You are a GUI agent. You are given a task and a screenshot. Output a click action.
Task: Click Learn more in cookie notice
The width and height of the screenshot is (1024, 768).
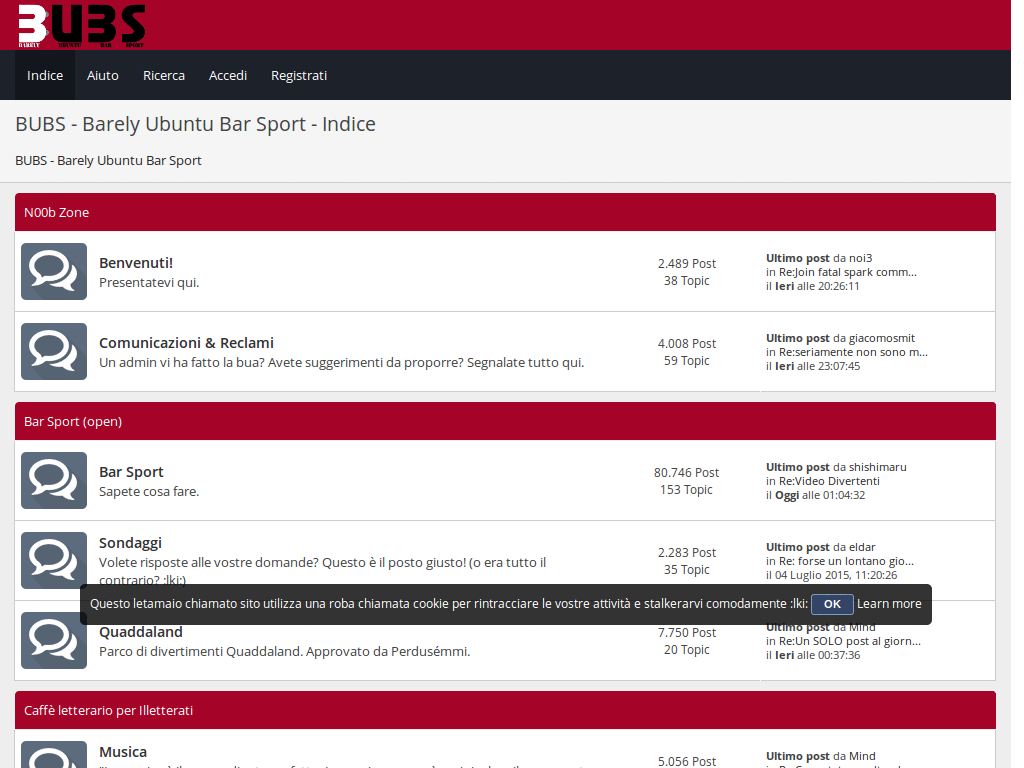coord(889,604)
